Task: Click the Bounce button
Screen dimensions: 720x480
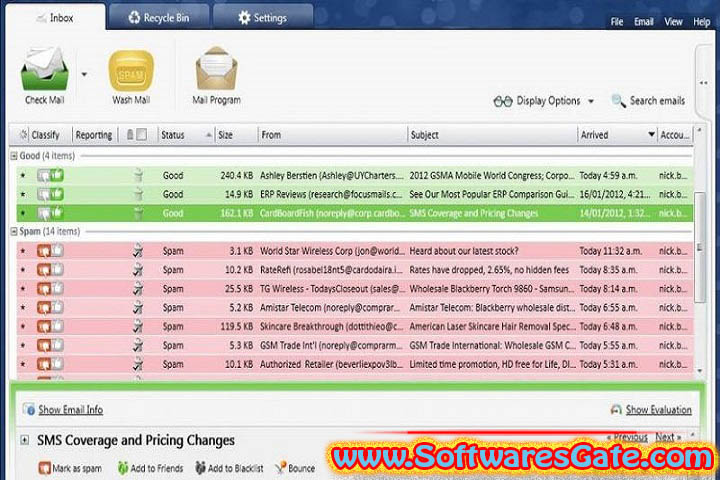Action: pos(295,468)
